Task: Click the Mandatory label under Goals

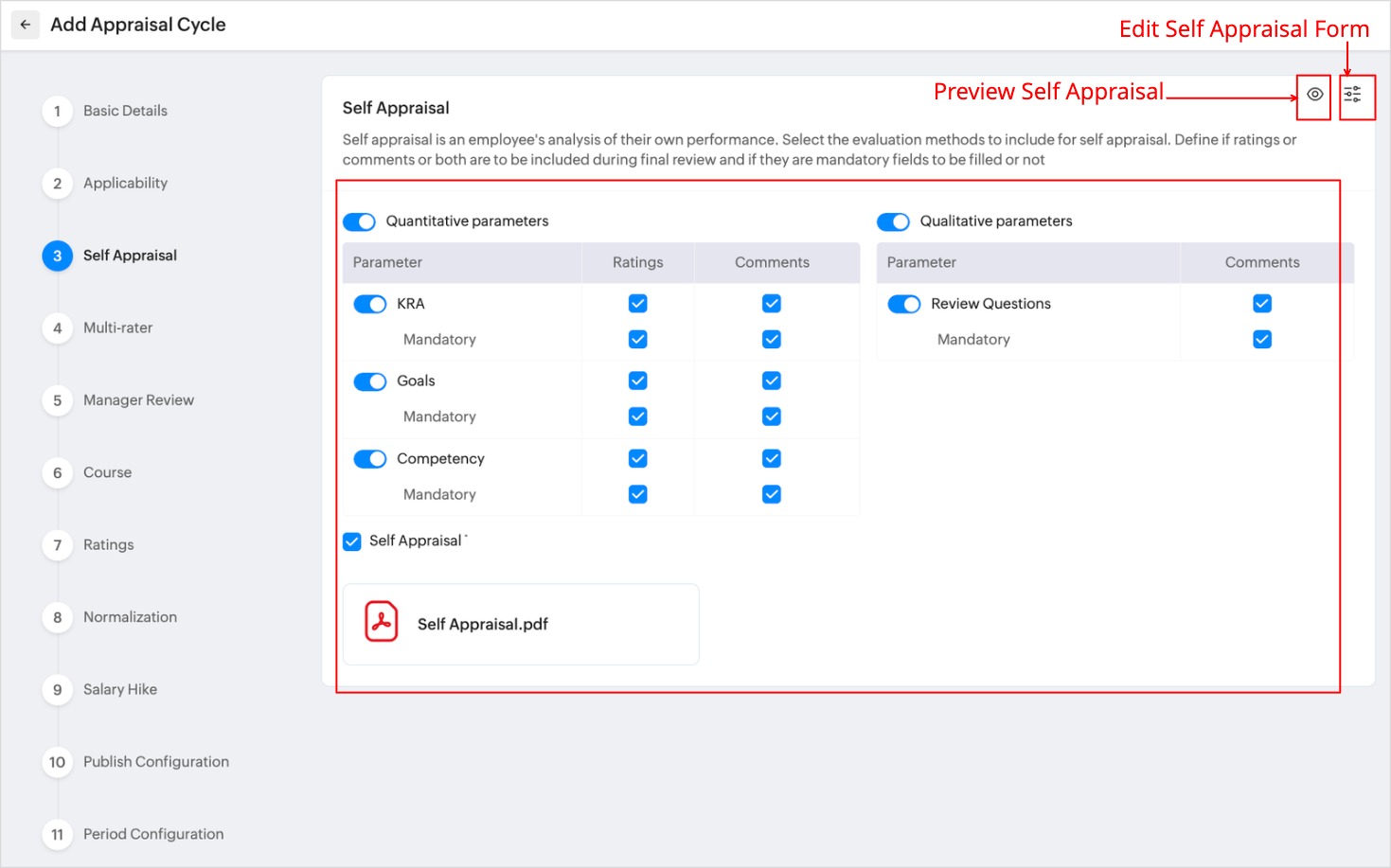Action: click(x=439, y=416)
